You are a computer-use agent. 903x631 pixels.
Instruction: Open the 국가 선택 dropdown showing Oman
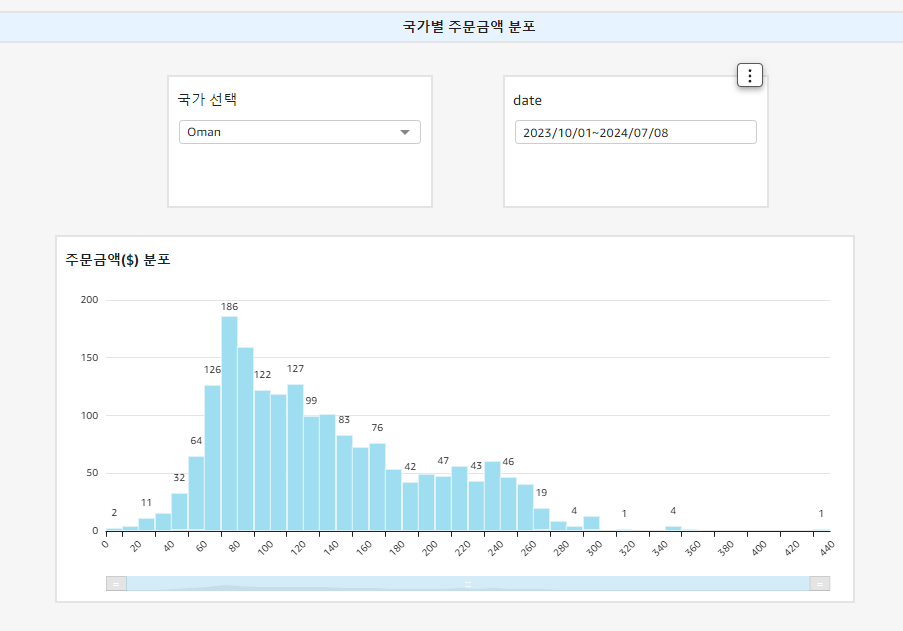pyautogui.click(x=299, y=132)
